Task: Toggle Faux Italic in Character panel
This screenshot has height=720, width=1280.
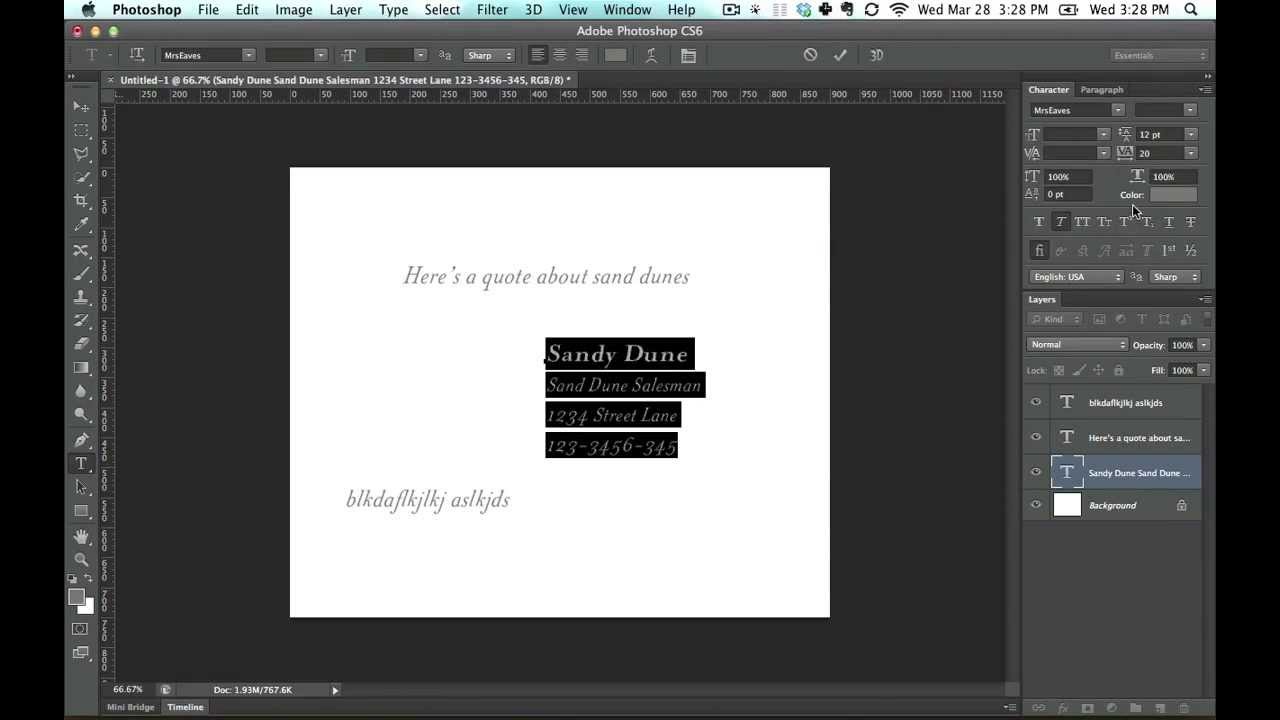Action: point(1060,222)
